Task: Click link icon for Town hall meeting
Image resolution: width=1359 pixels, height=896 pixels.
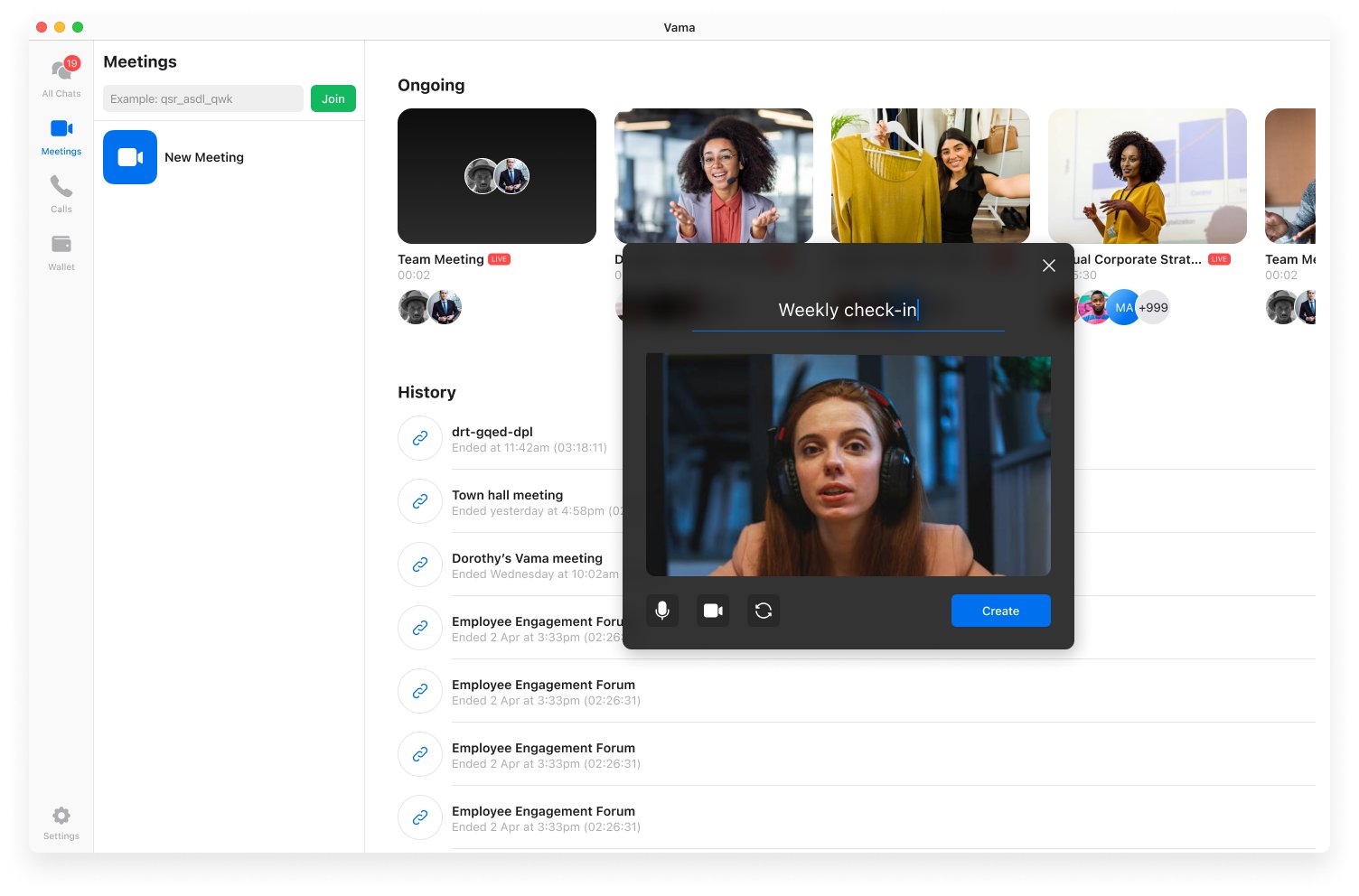Action: pyautogui.click(x=420, y=501)
